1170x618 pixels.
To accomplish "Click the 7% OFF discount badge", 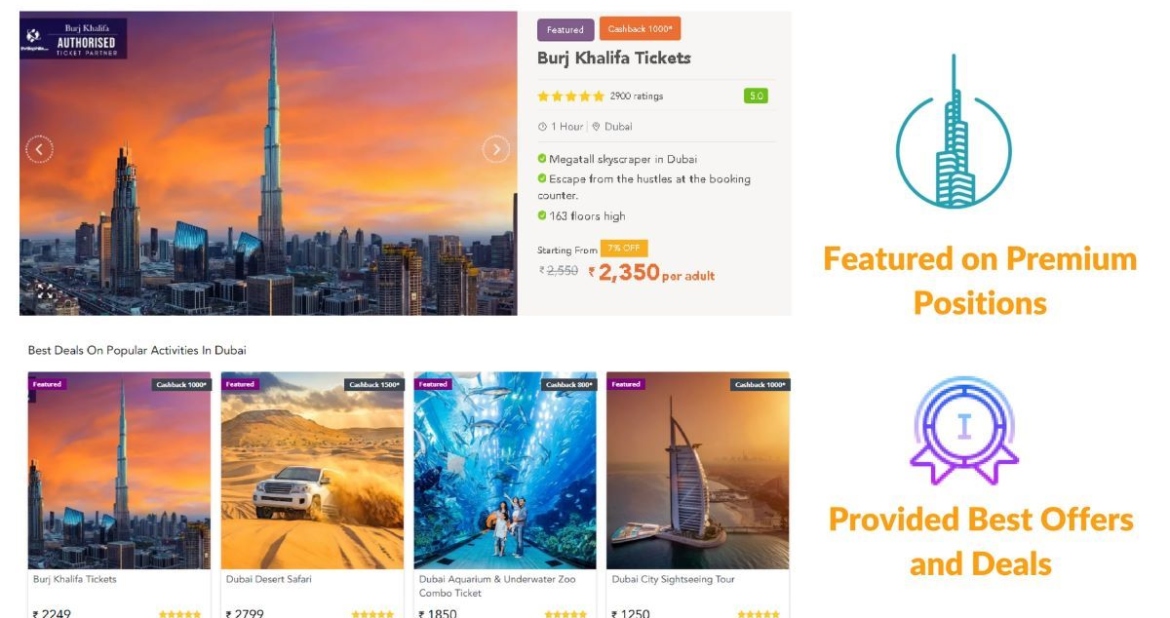I will 625,248.
